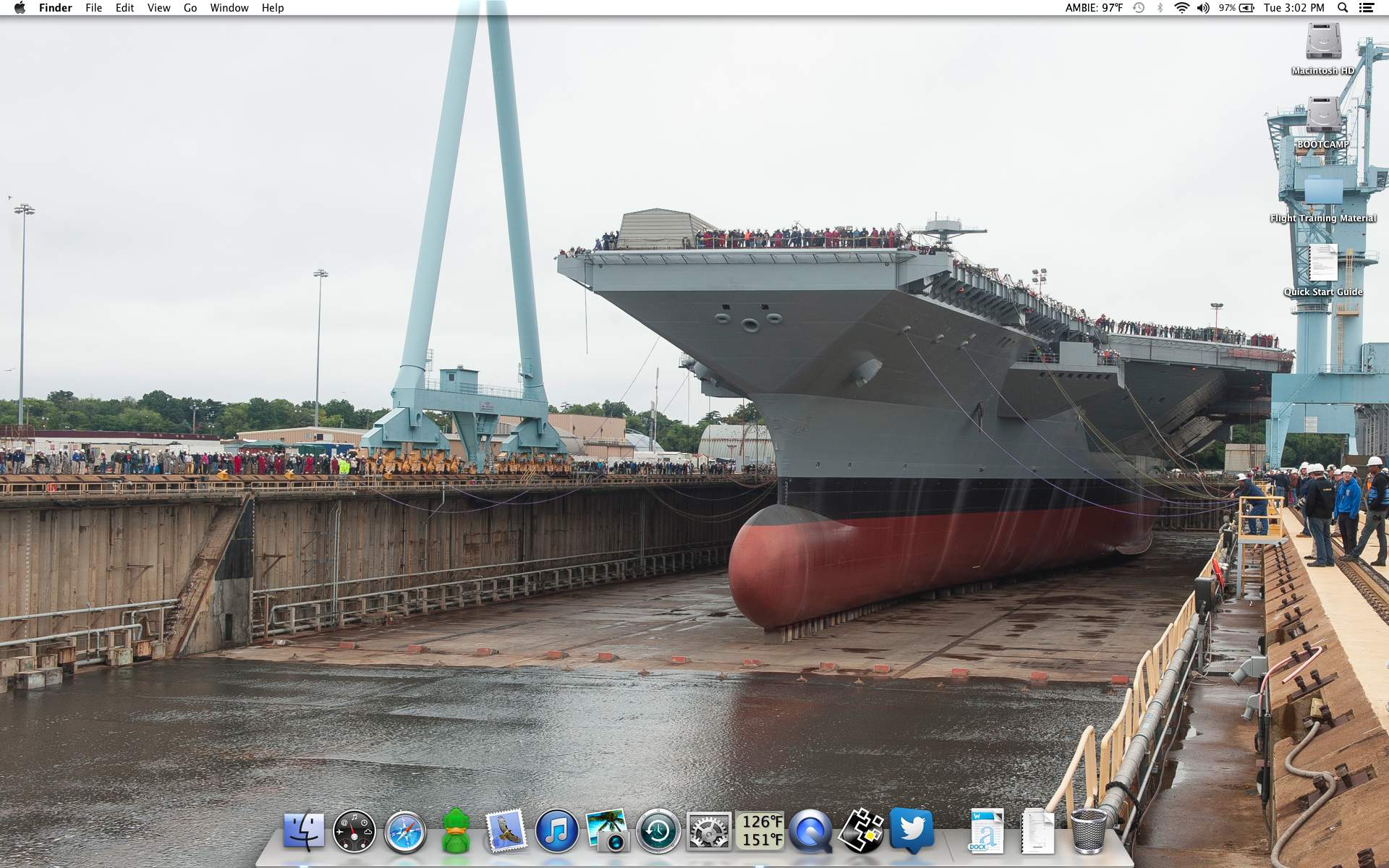Screen dimensions: 1389x868
Task: Open Notification Center list icon
Action: click(1367, 8)
